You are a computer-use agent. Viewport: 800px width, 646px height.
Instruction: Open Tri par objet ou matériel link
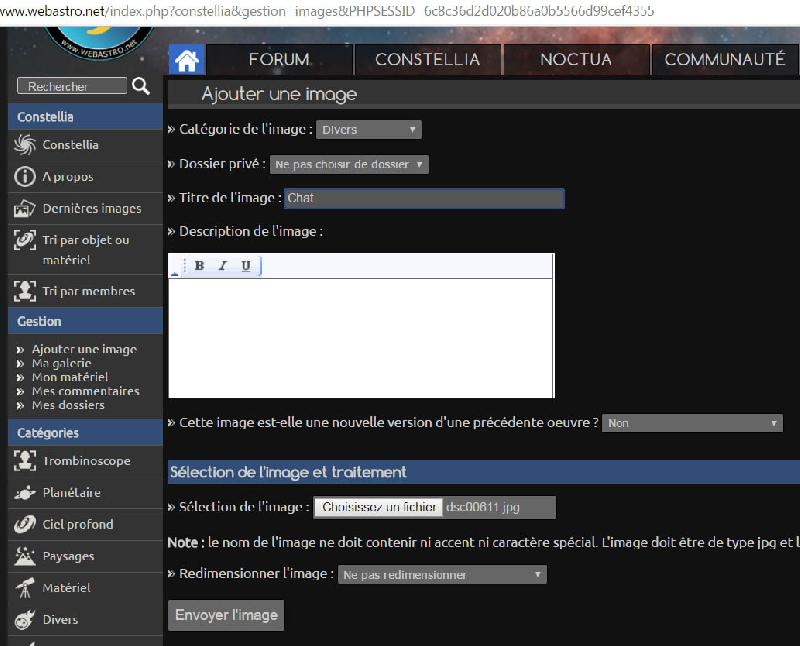pyautogui.click(x=86, y=250)
